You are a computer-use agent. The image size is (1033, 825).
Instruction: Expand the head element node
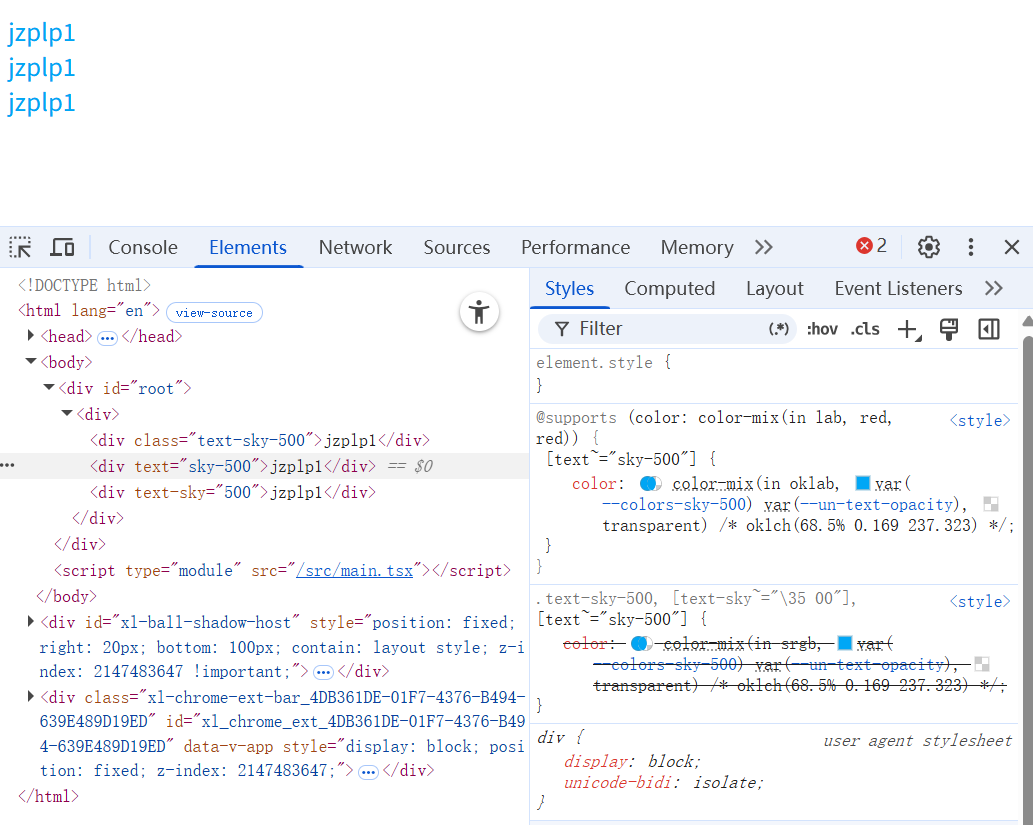tap(30, 335)
